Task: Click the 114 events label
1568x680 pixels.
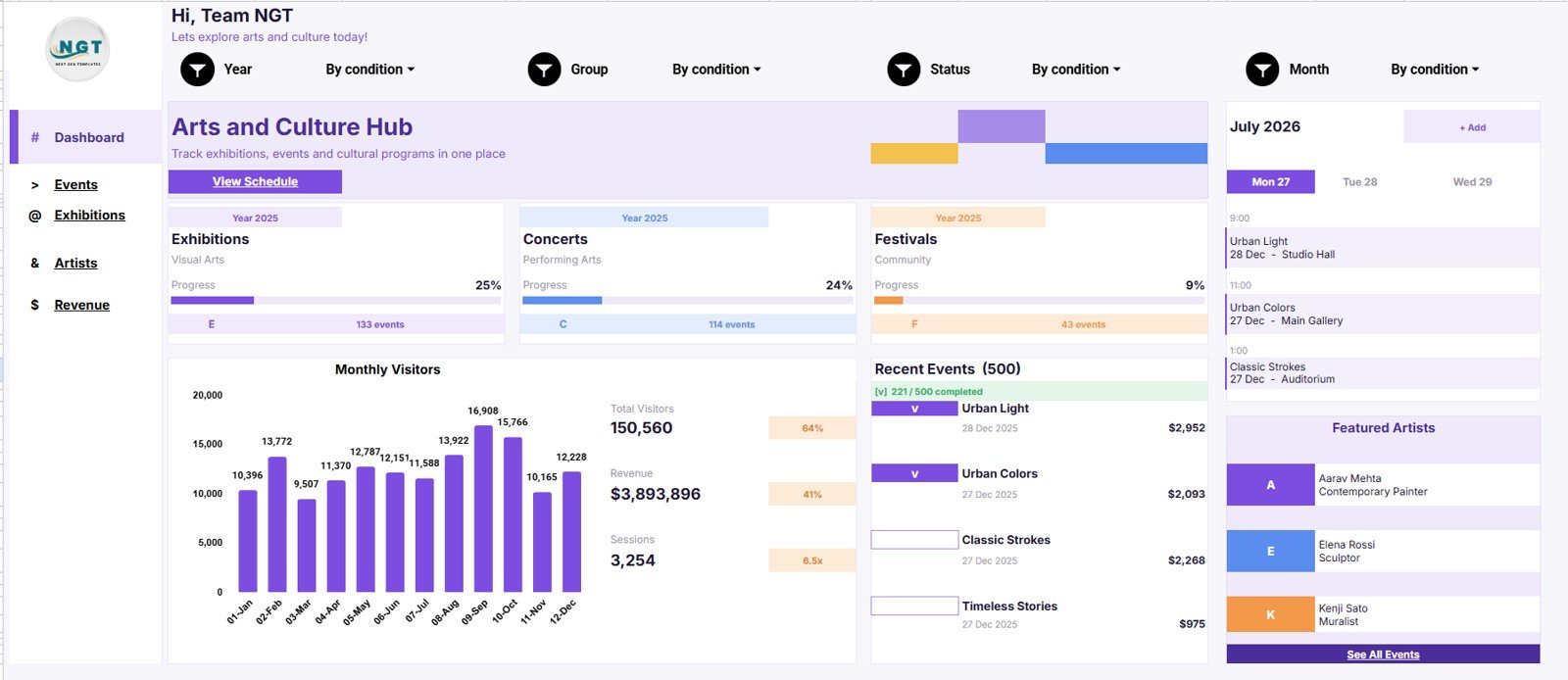Action: pyautogui.click(x=732, y=324)
